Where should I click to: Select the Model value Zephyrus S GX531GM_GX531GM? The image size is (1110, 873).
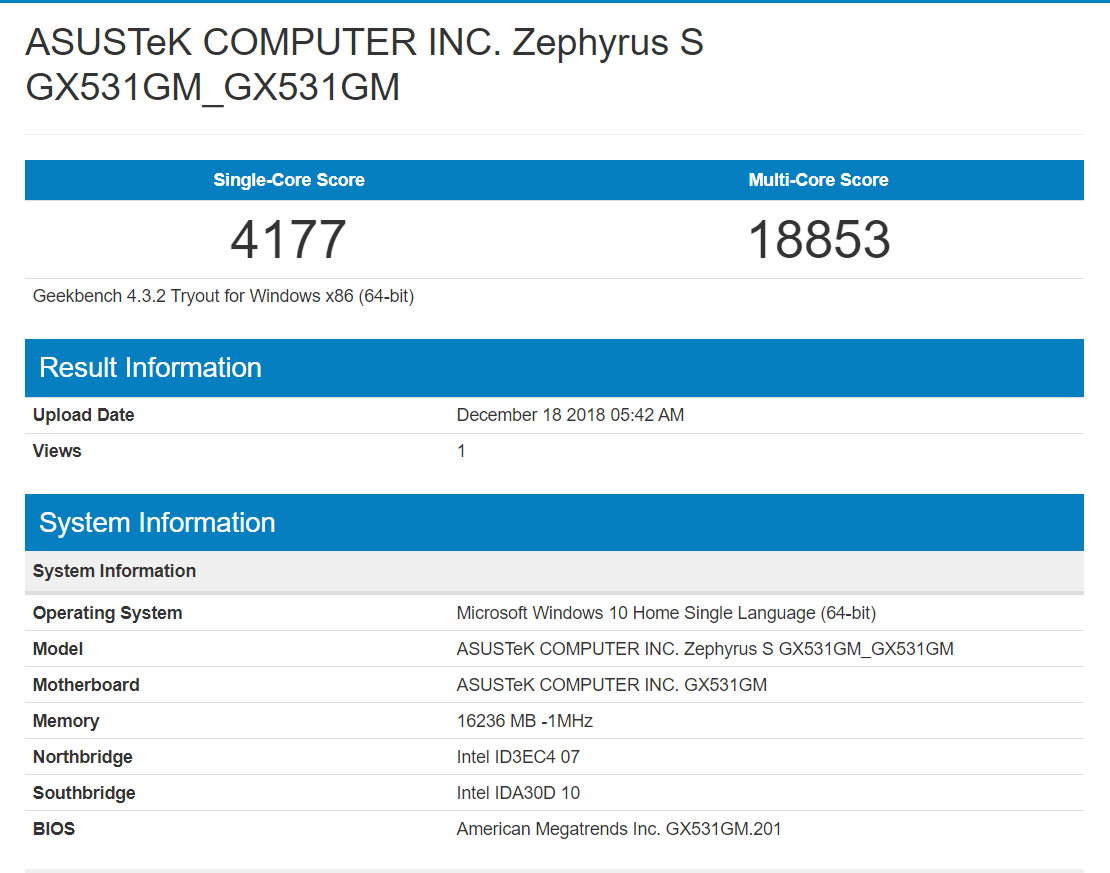pyautogui.click(x=705, y=649)
